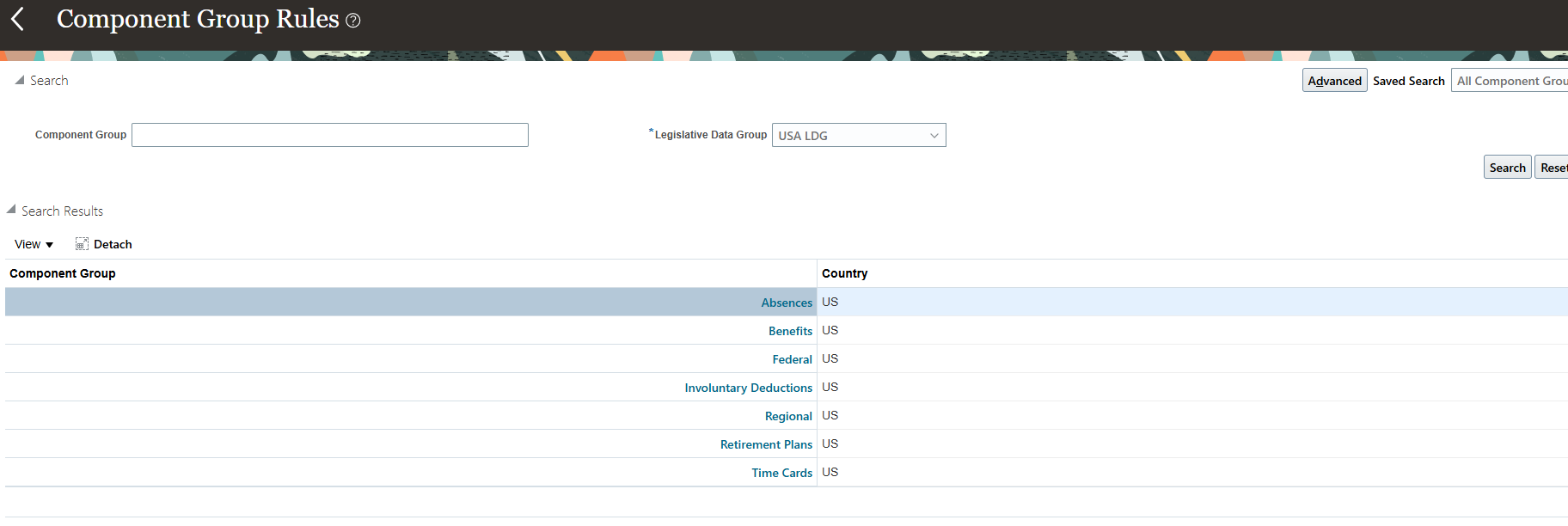The image size is (1568, 526).
Task: Click the Reset button
Action: click(x=1552, y=168)
